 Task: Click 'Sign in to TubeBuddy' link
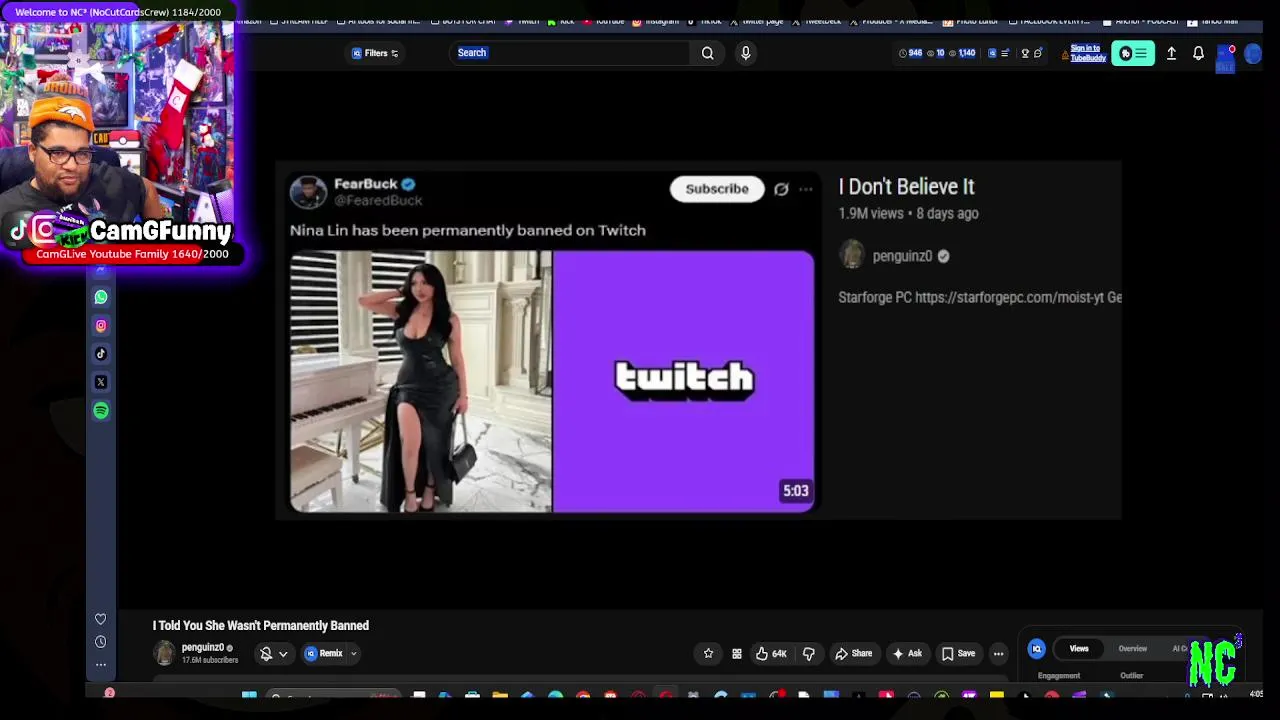(x=1087, y=53)
